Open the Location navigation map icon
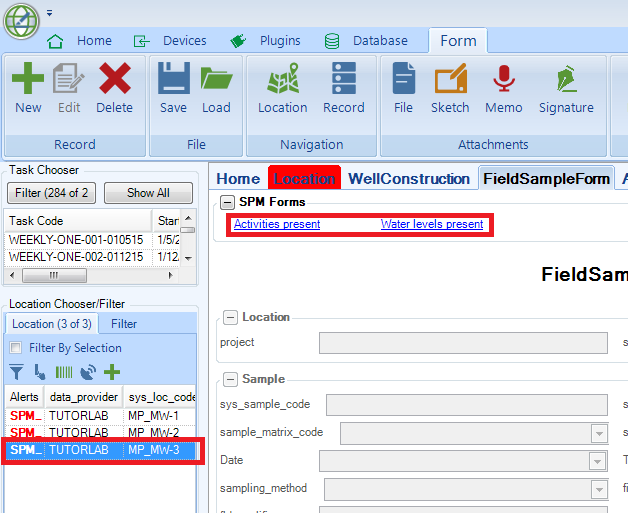 [x=282, y=88]
